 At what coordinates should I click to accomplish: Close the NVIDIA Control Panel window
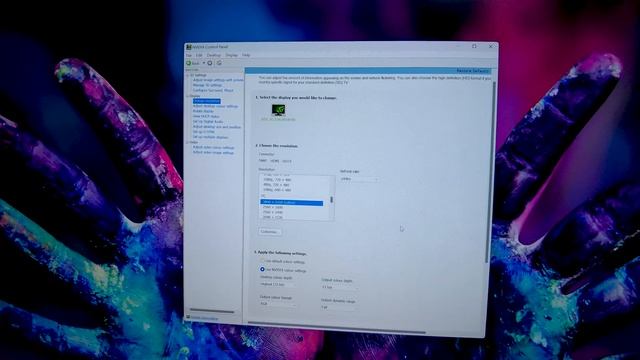coord(491,47)
